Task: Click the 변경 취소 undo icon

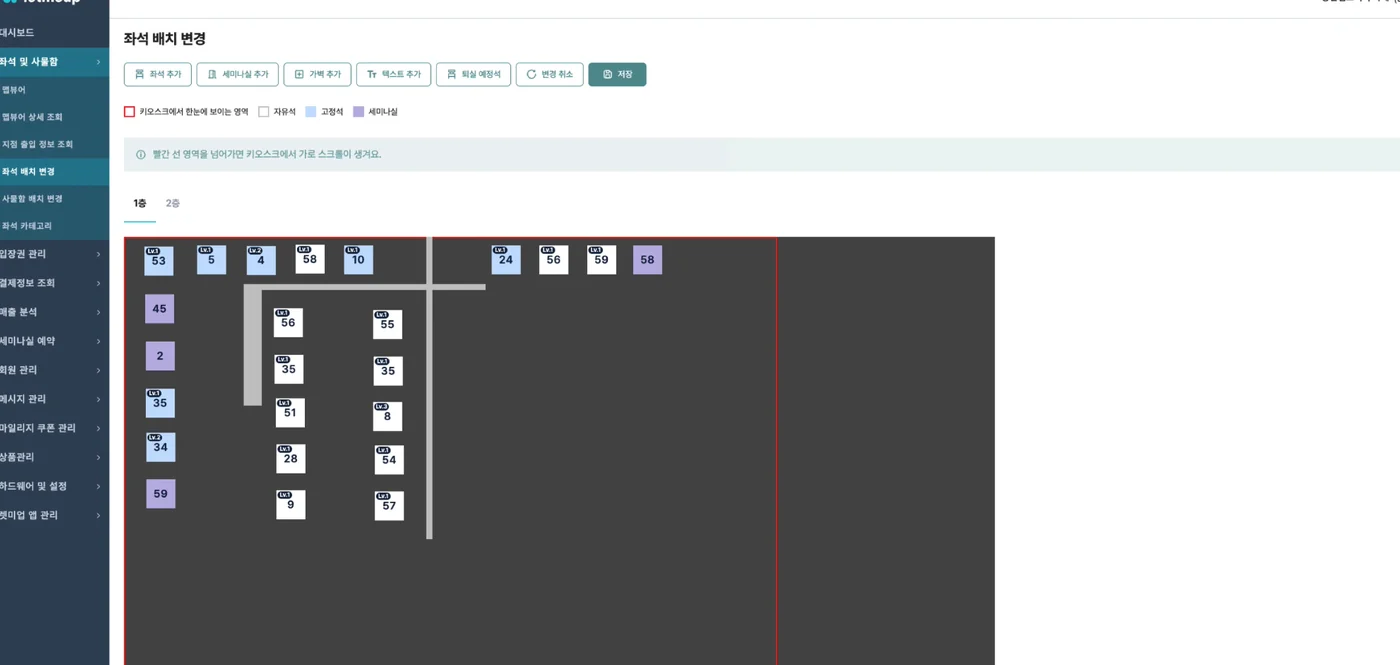Action: click(532, 75)
